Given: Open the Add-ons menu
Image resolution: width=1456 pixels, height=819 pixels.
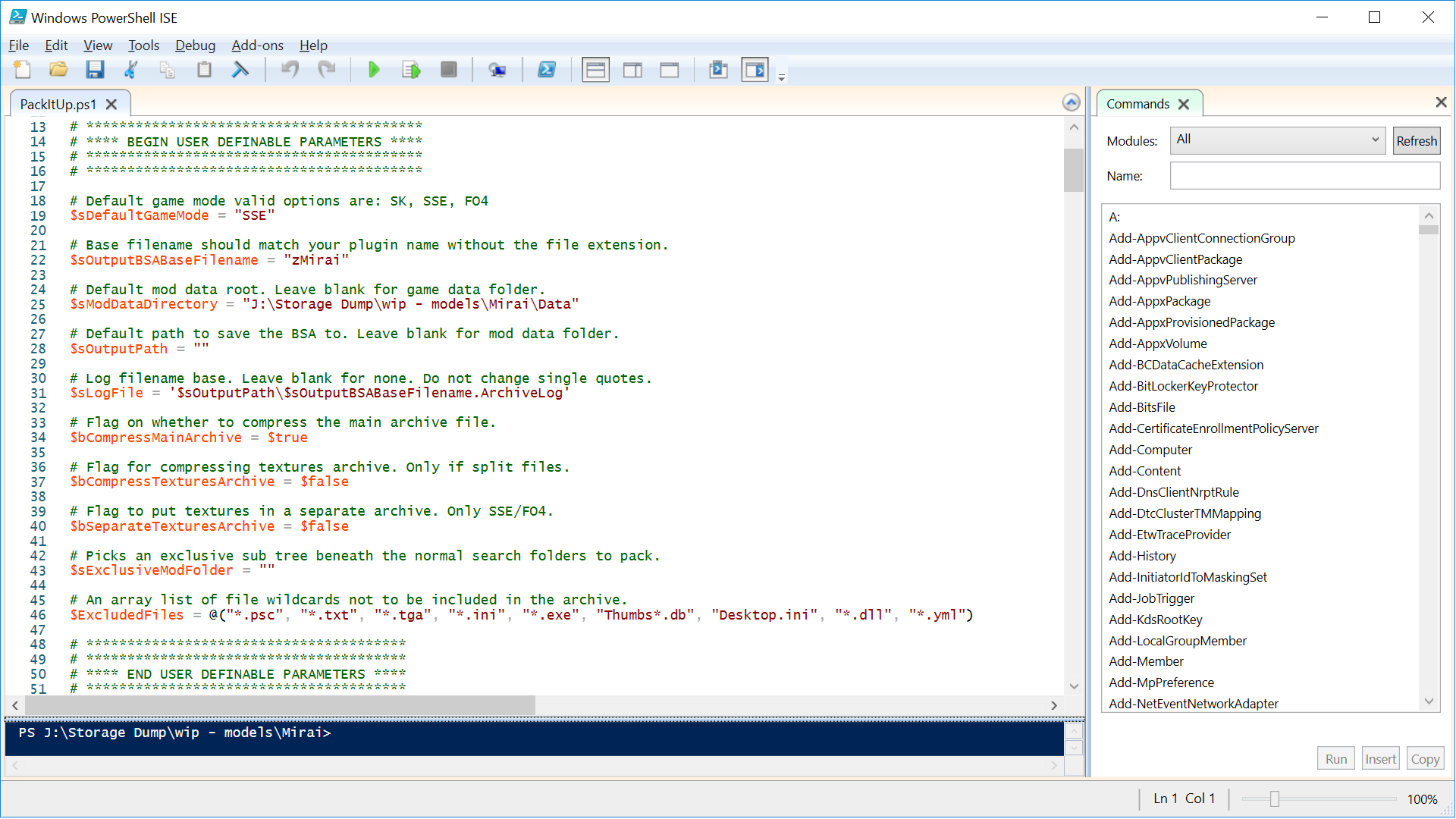Looking at the screenshot, I should (x=257, y=45).
